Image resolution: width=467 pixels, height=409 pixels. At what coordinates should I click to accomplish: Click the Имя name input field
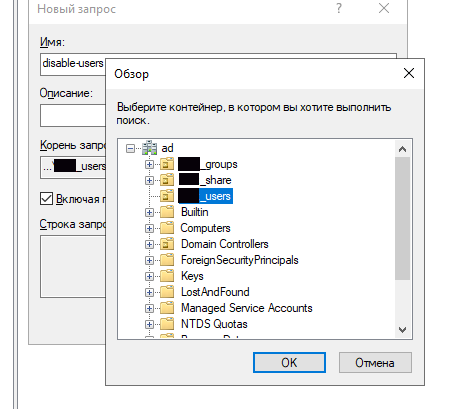pyautogui.click(x=218, y=64)
